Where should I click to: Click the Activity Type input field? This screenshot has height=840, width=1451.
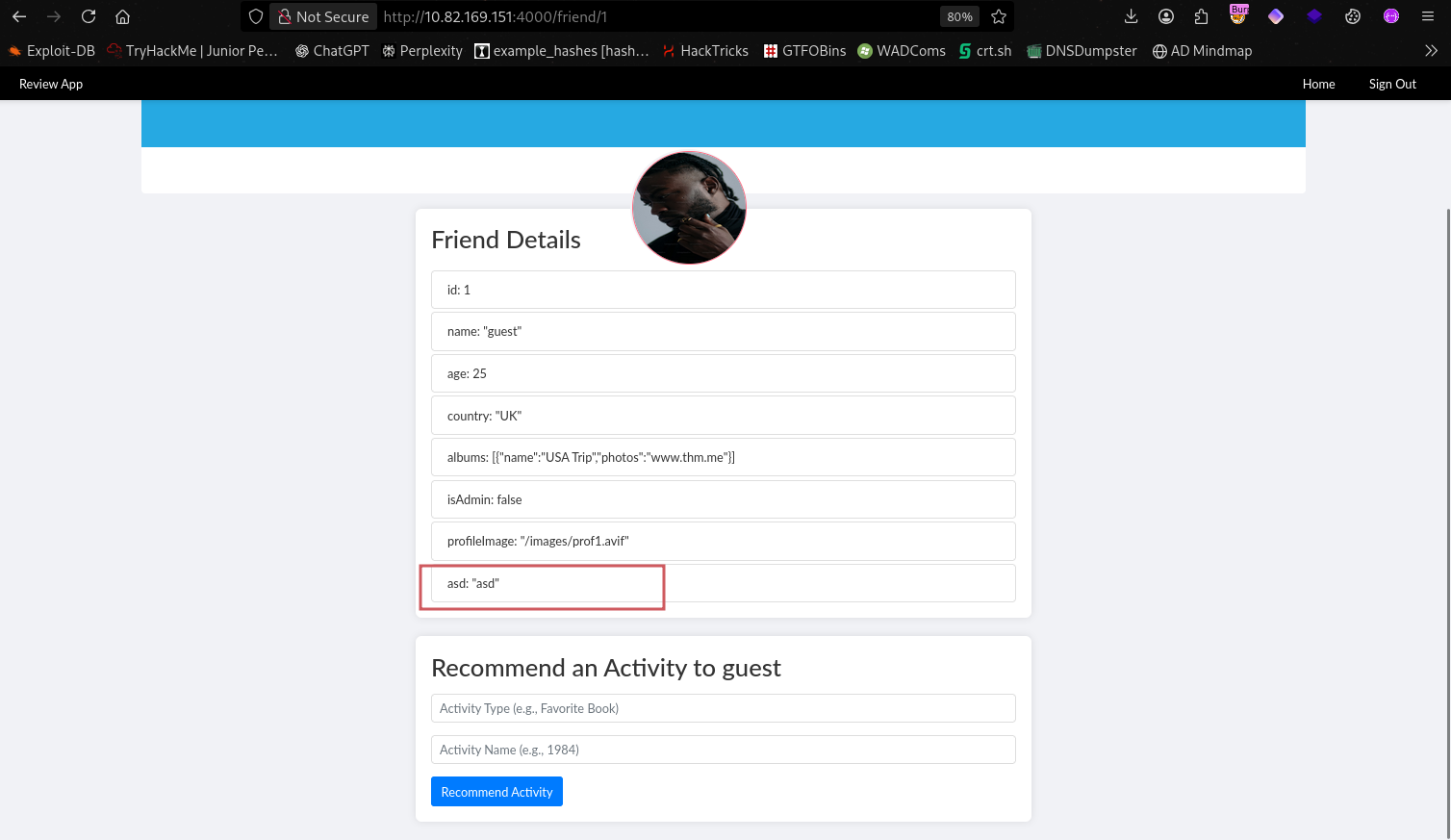click(x=723, y=708)
